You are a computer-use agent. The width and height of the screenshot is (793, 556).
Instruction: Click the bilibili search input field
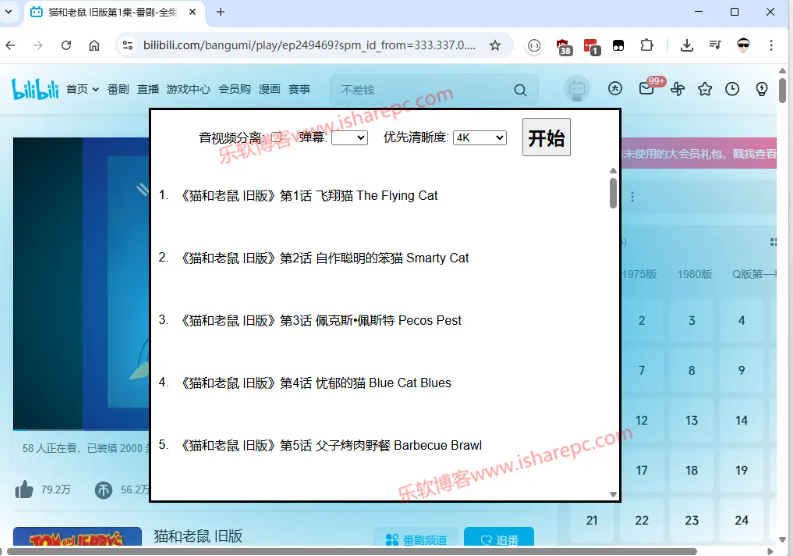point(424,90)
